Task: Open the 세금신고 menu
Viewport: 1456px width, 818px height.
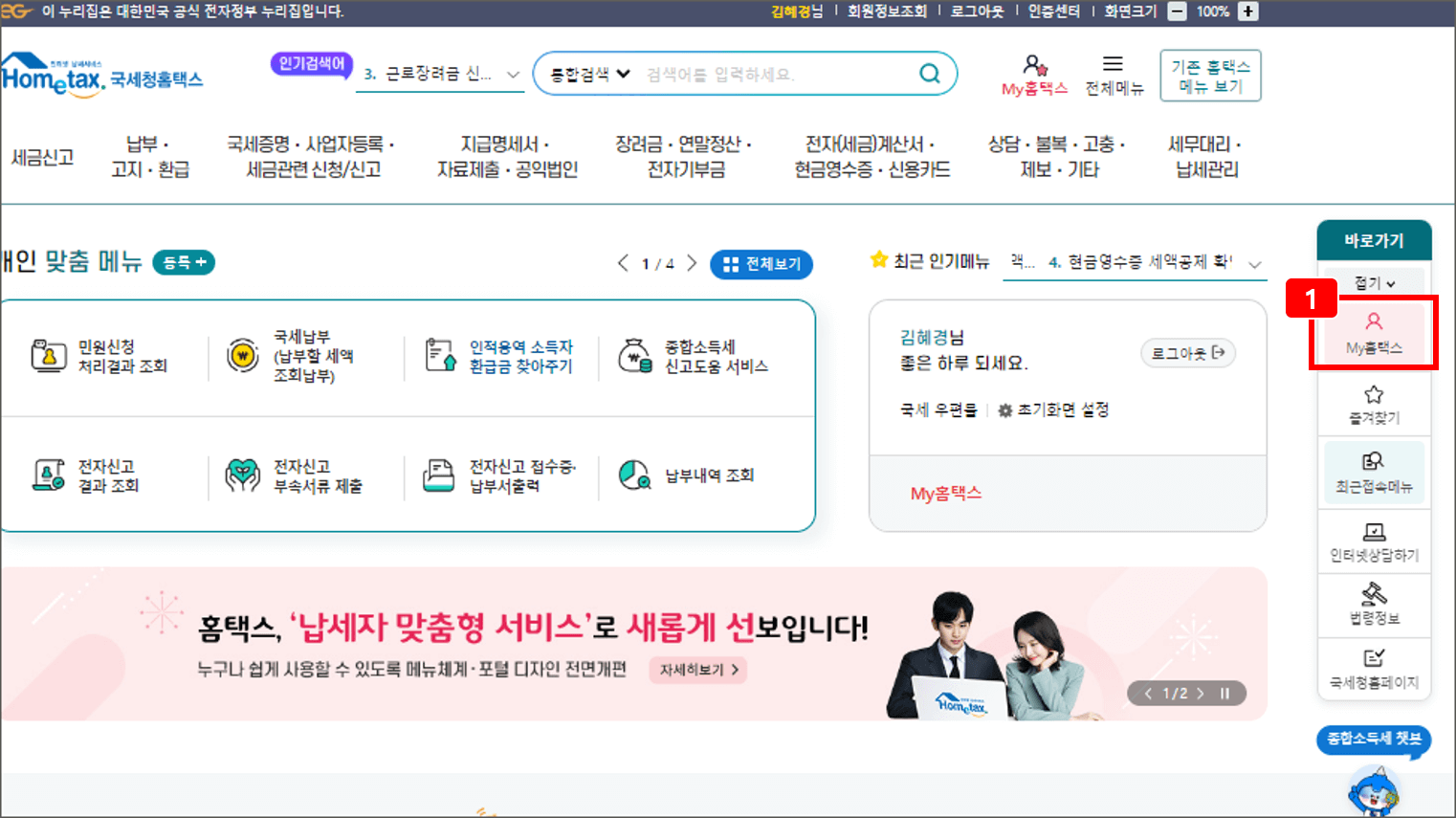Action: (x=45, y=156)
